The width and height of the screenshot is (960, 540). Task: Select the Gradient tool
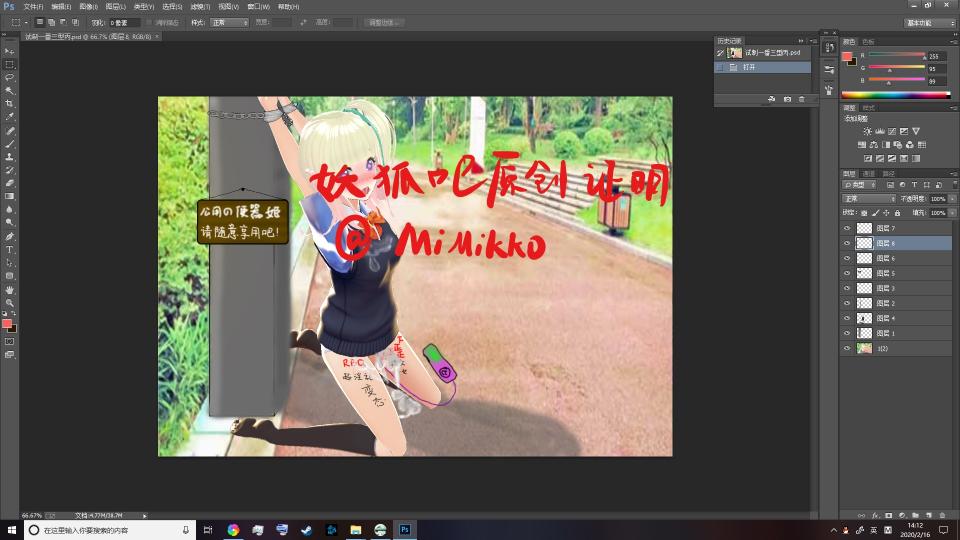click(x=9, y=196)
